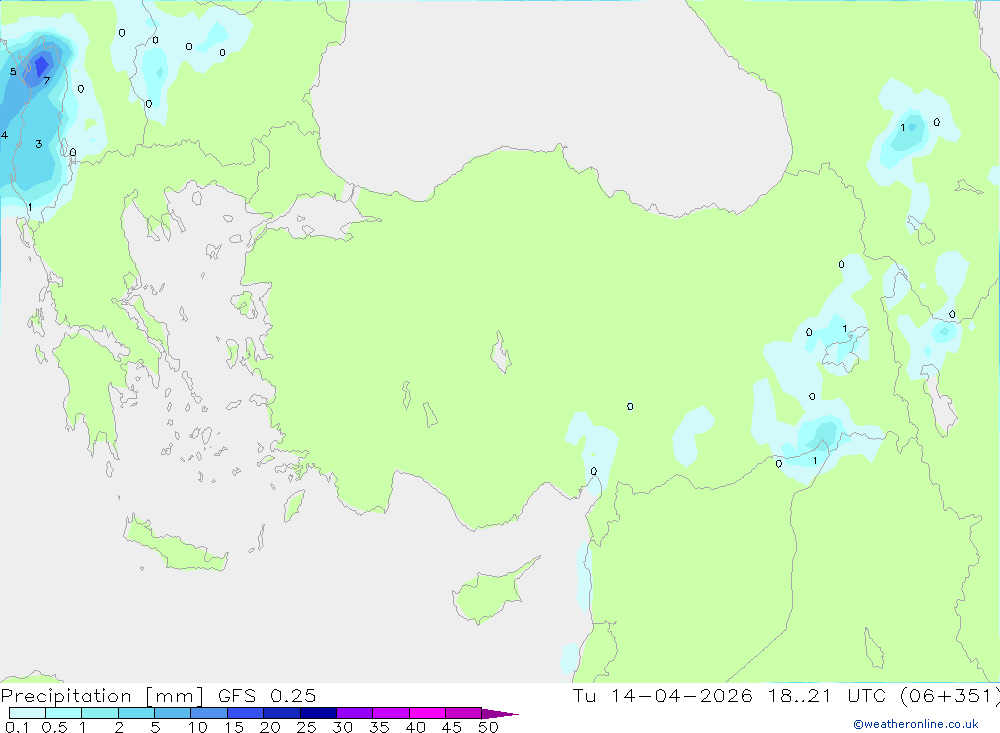Select the 'Precipitation [mm]' title text
This screenshot has height=733, width=1000.
pyautogui.click(x=102, y=696)
